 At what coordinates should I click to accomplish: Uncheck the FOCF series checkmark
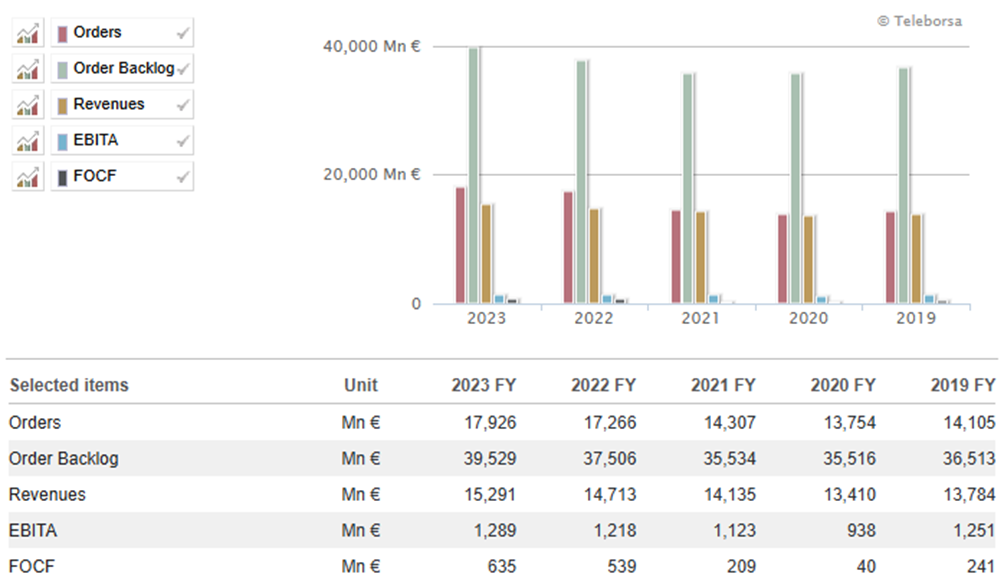182,177
